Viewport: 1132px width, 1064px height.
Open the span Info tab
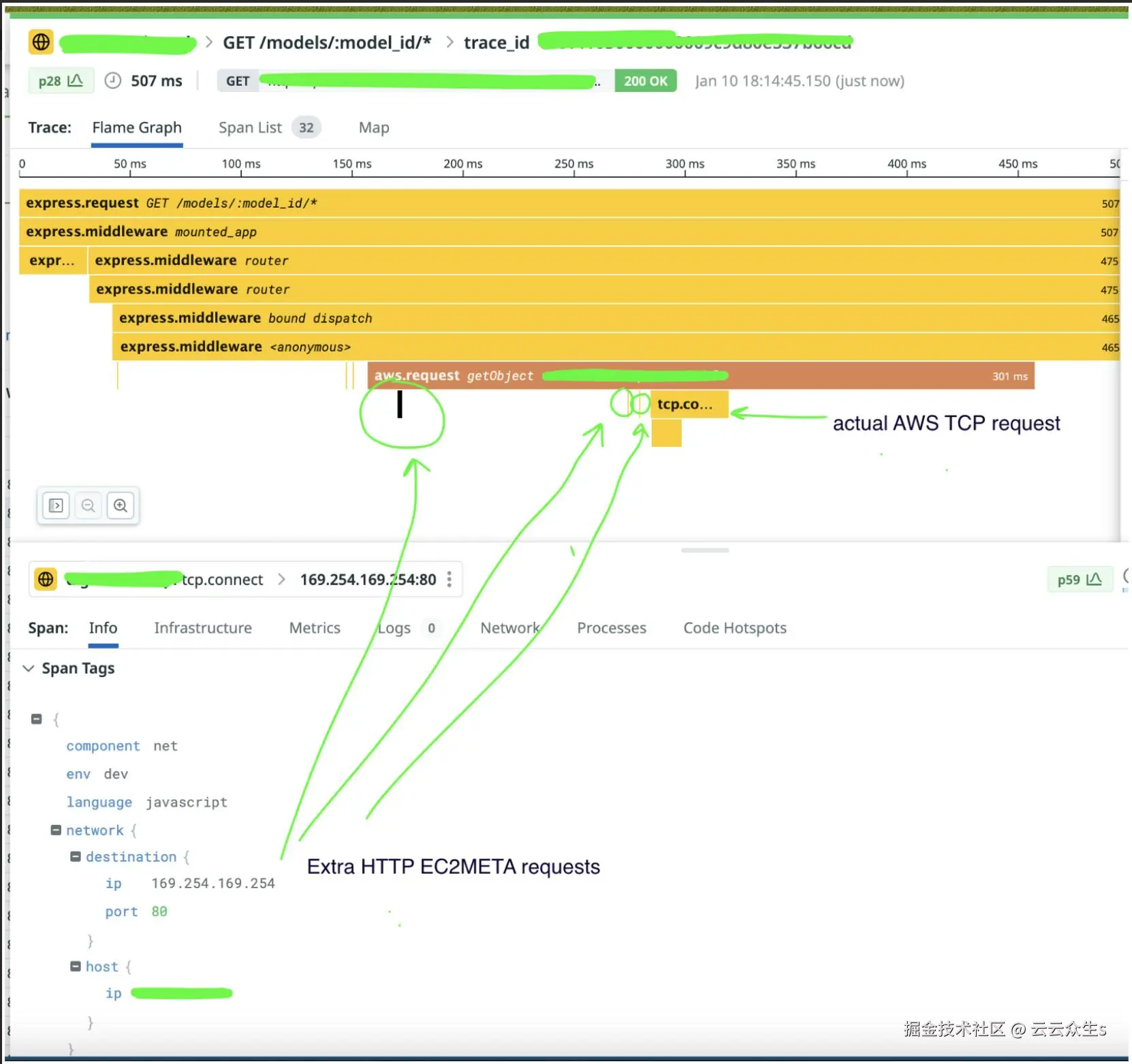103,627
